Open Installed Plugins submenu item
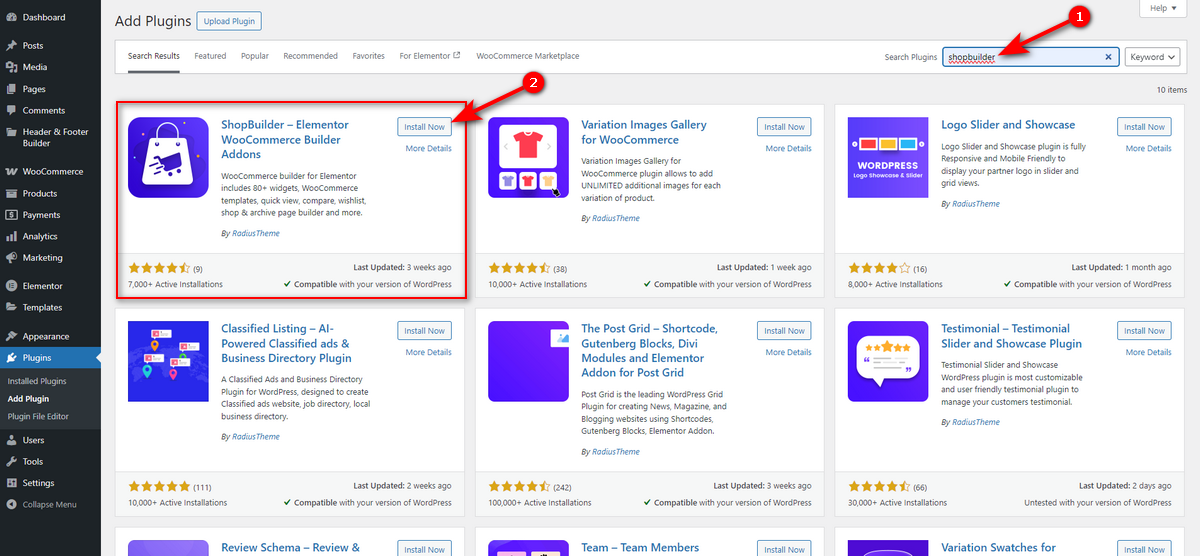Screen dimensions: 1200x556 [37, 381]
